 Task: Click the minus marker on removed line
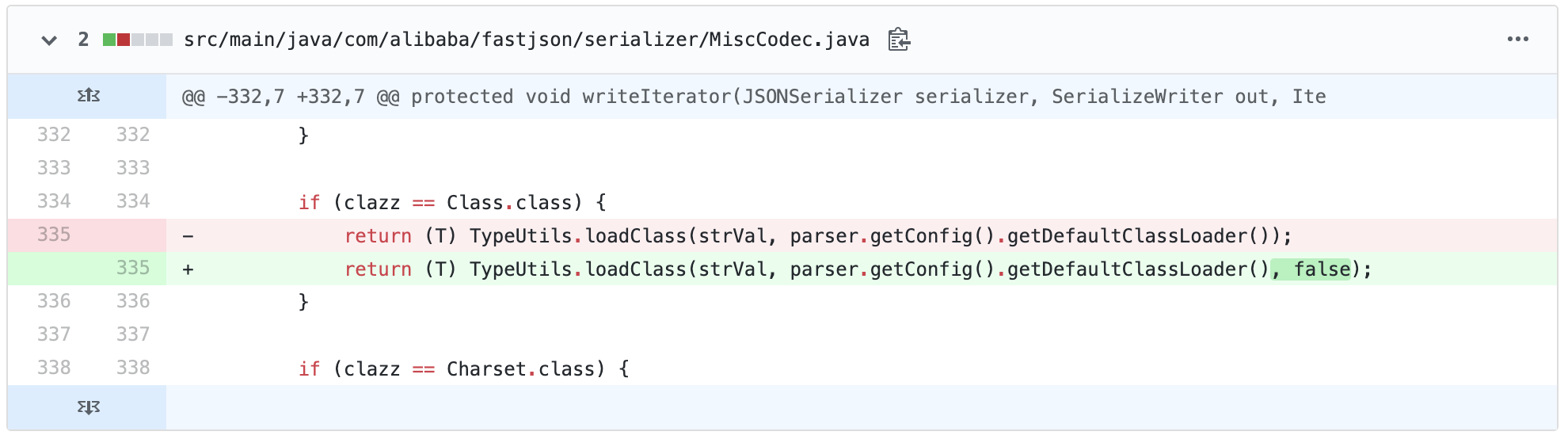pyautogui.click(x=188, y=236)
